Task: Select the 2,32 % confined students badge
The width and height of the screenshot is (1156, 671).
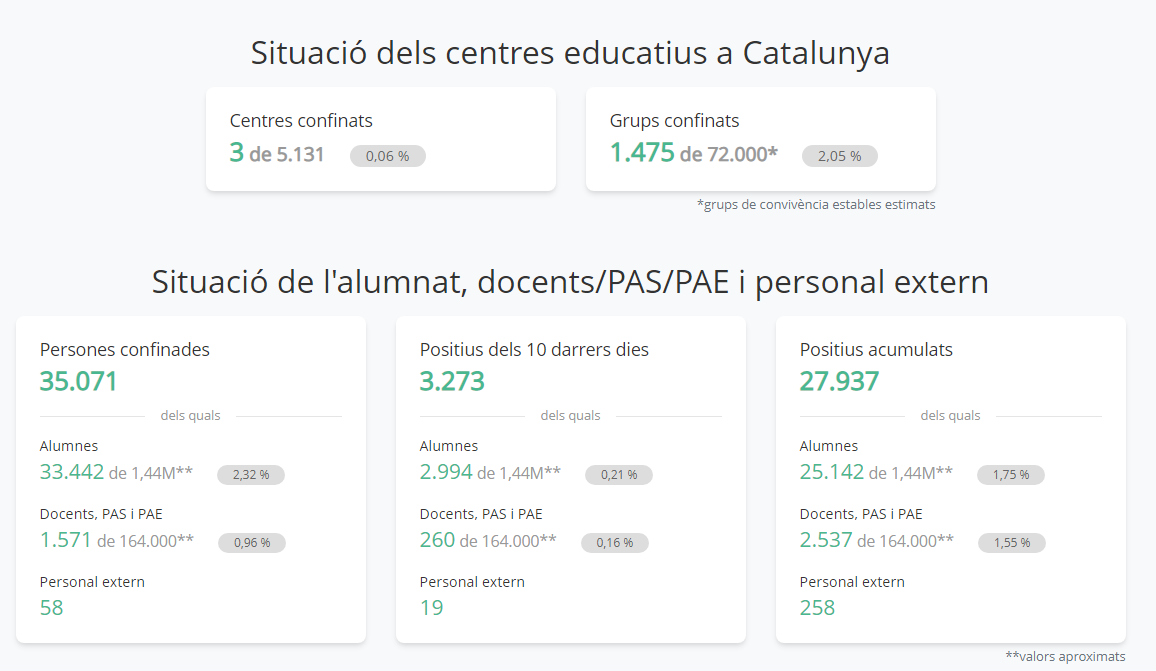Action: [x=251, y=475]
